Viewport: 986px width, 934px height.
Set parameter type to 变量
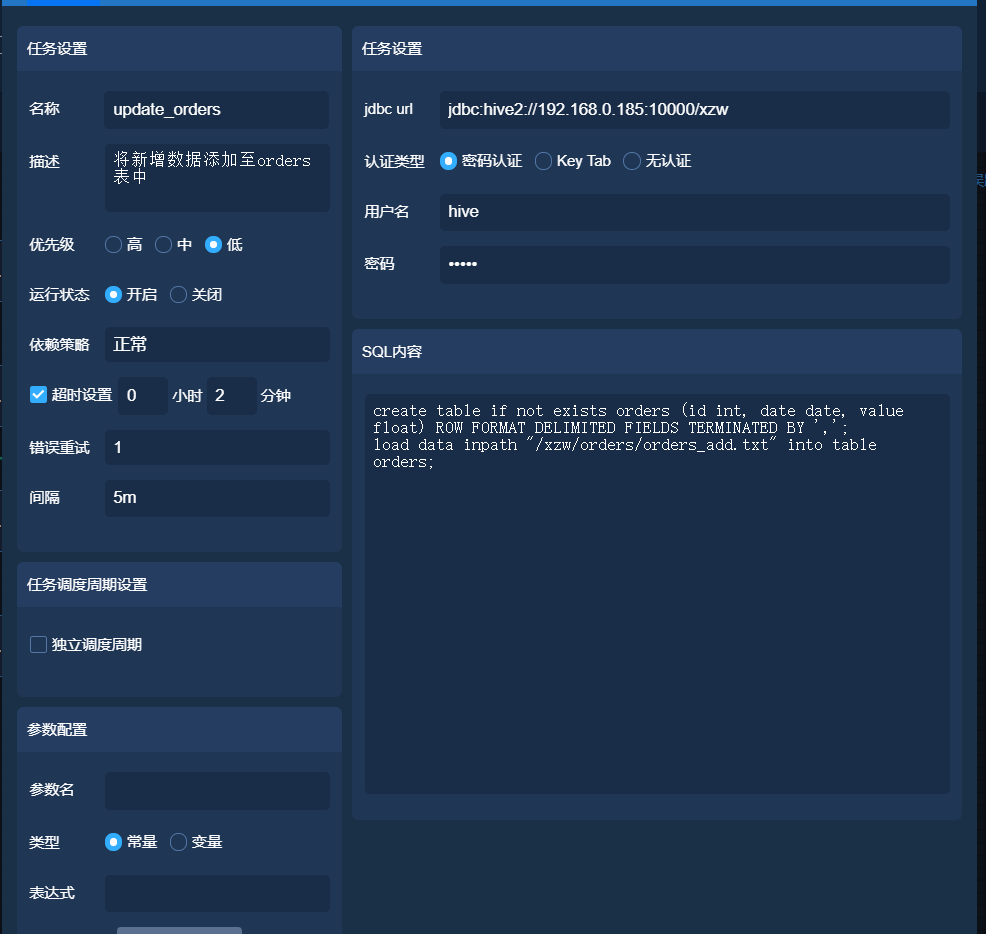[x=176, y=842]
